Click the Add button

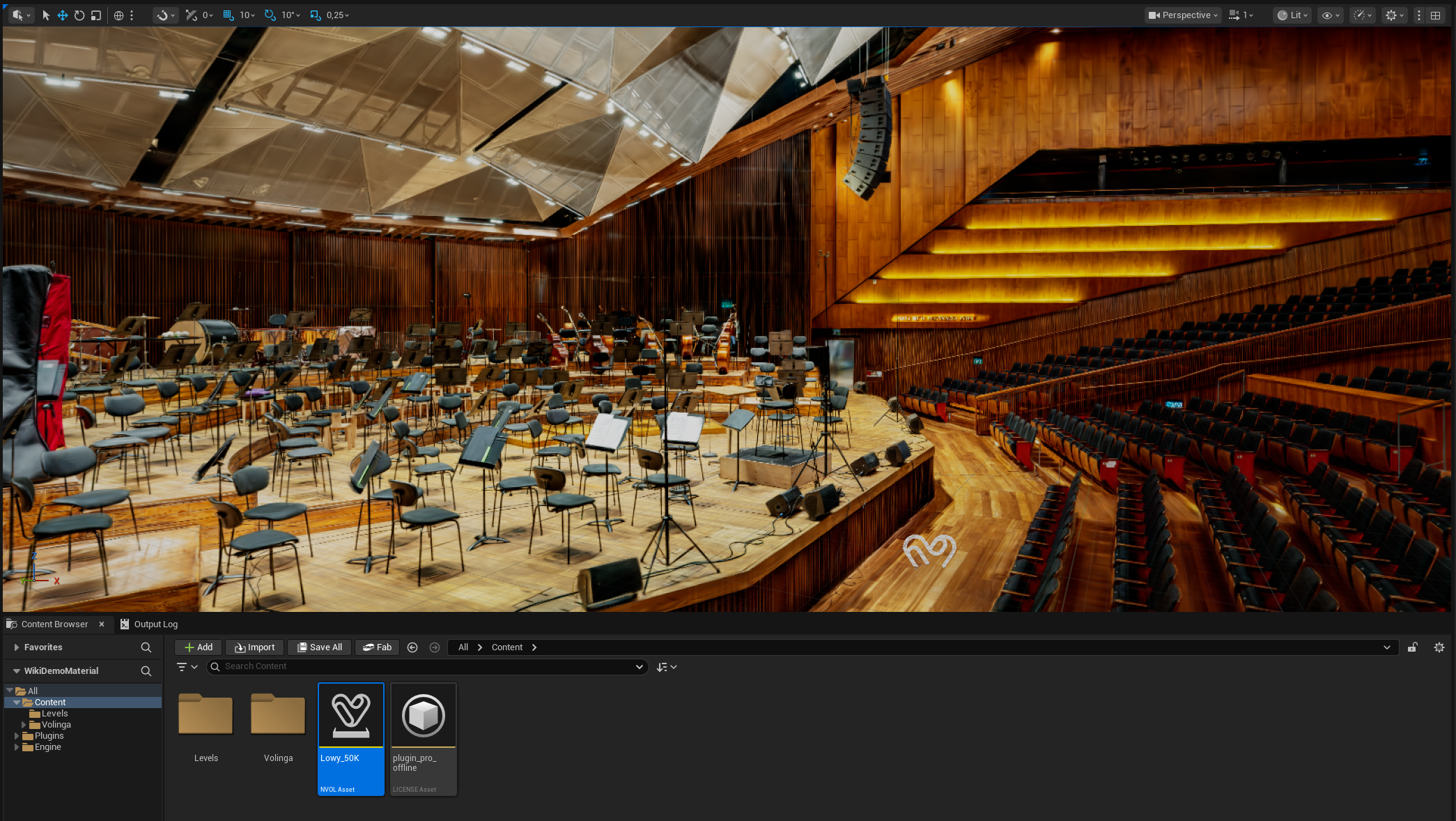[x=199, y=647]
